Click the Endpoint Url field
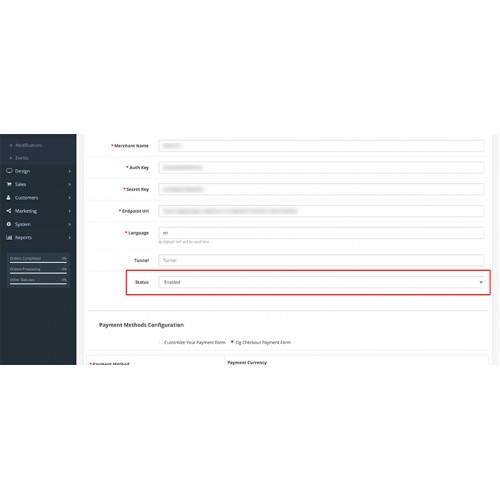500x500 pixels. tap(321, 211)
